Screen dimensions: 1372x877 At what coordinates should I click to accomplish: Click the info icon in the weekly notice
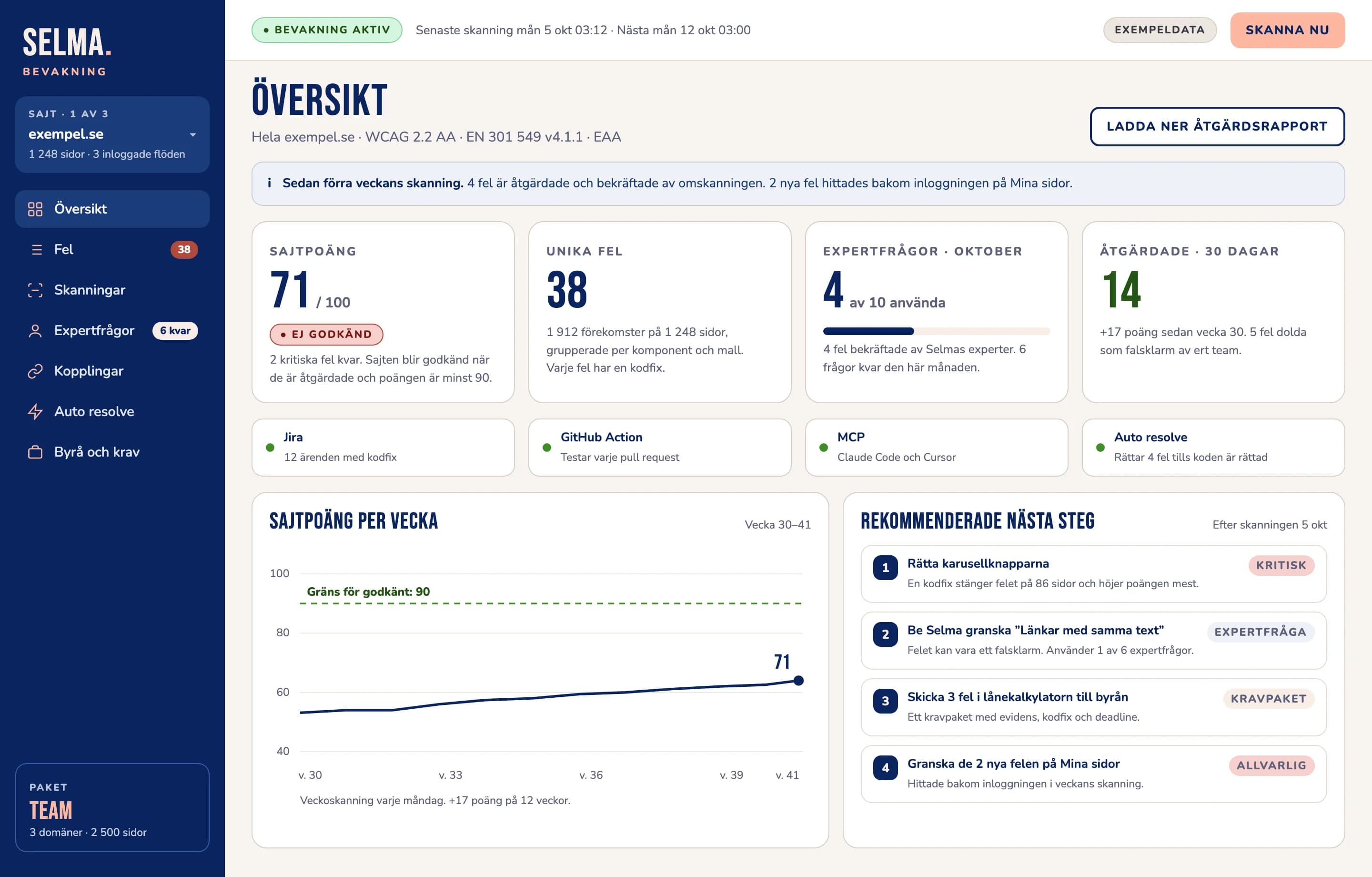(x=269, y=183)
